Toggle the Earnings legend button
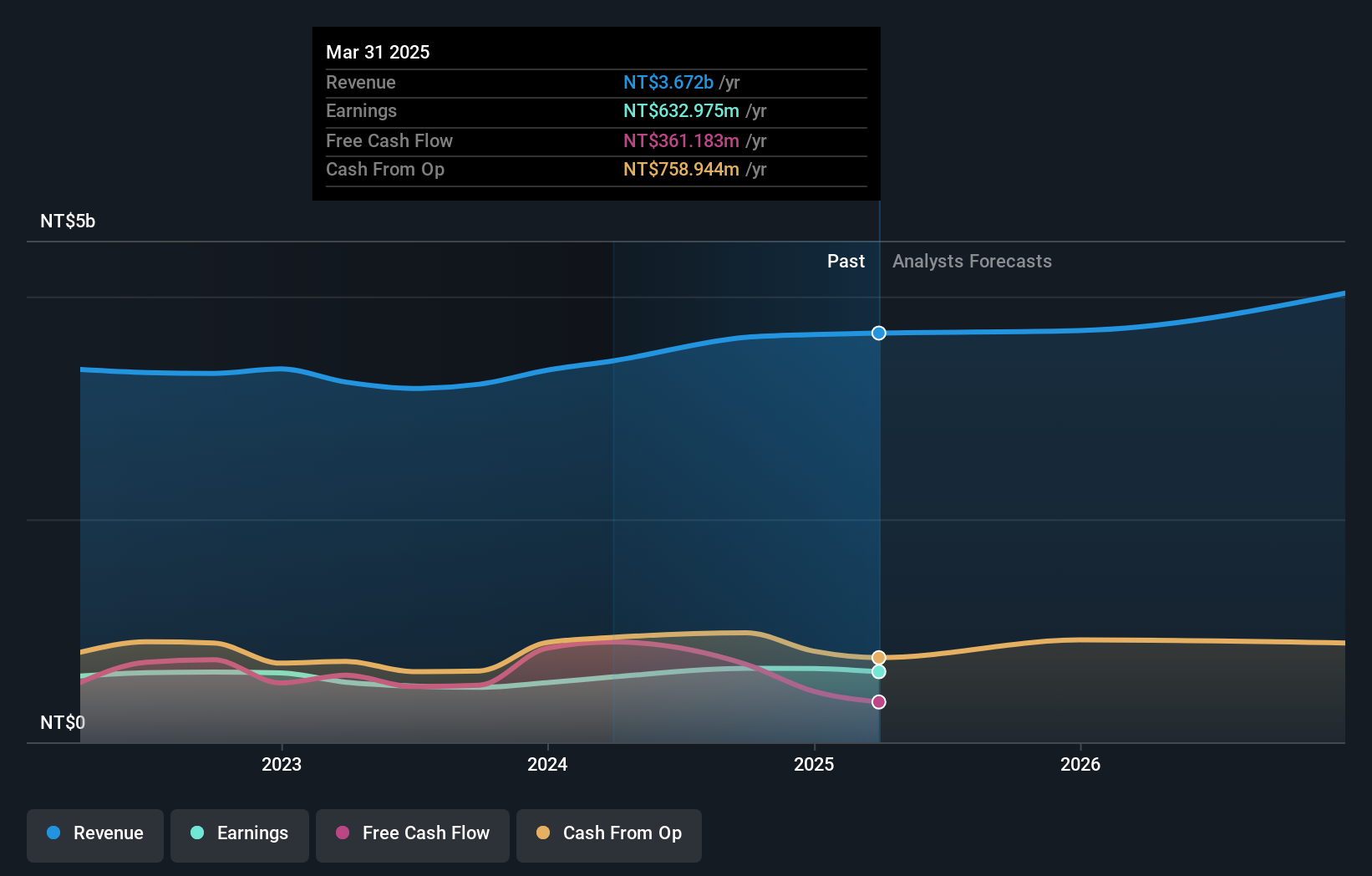 240,835
